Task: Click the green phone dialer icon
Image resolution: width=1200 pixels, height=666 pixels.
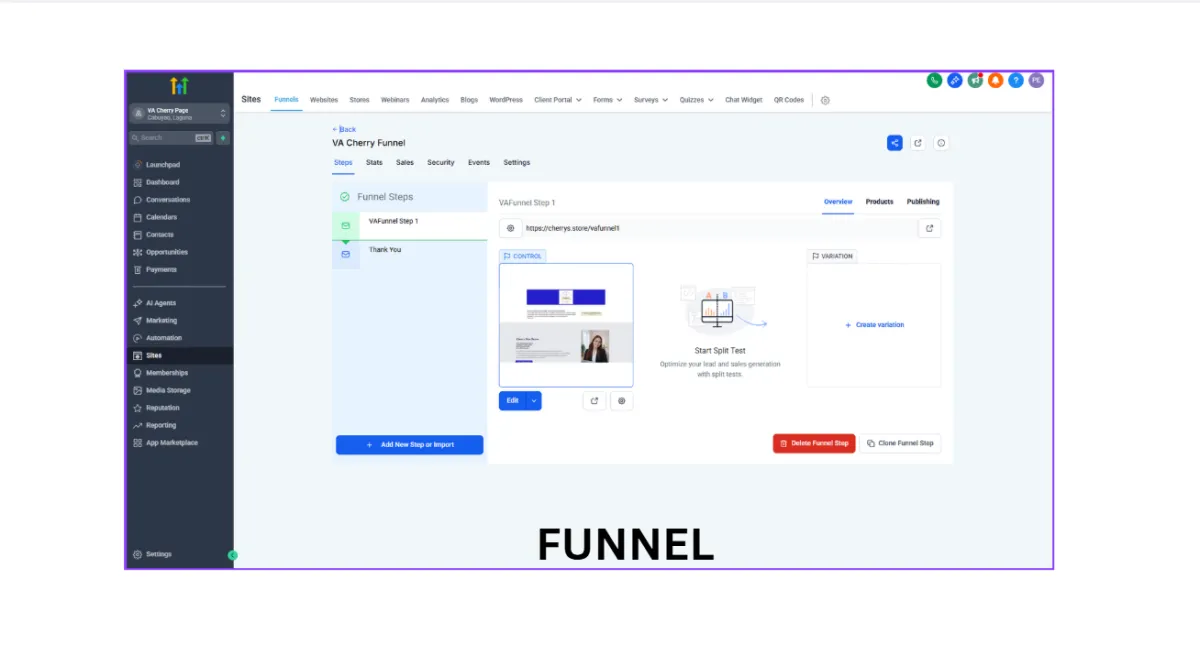Action: click(934, 80)
